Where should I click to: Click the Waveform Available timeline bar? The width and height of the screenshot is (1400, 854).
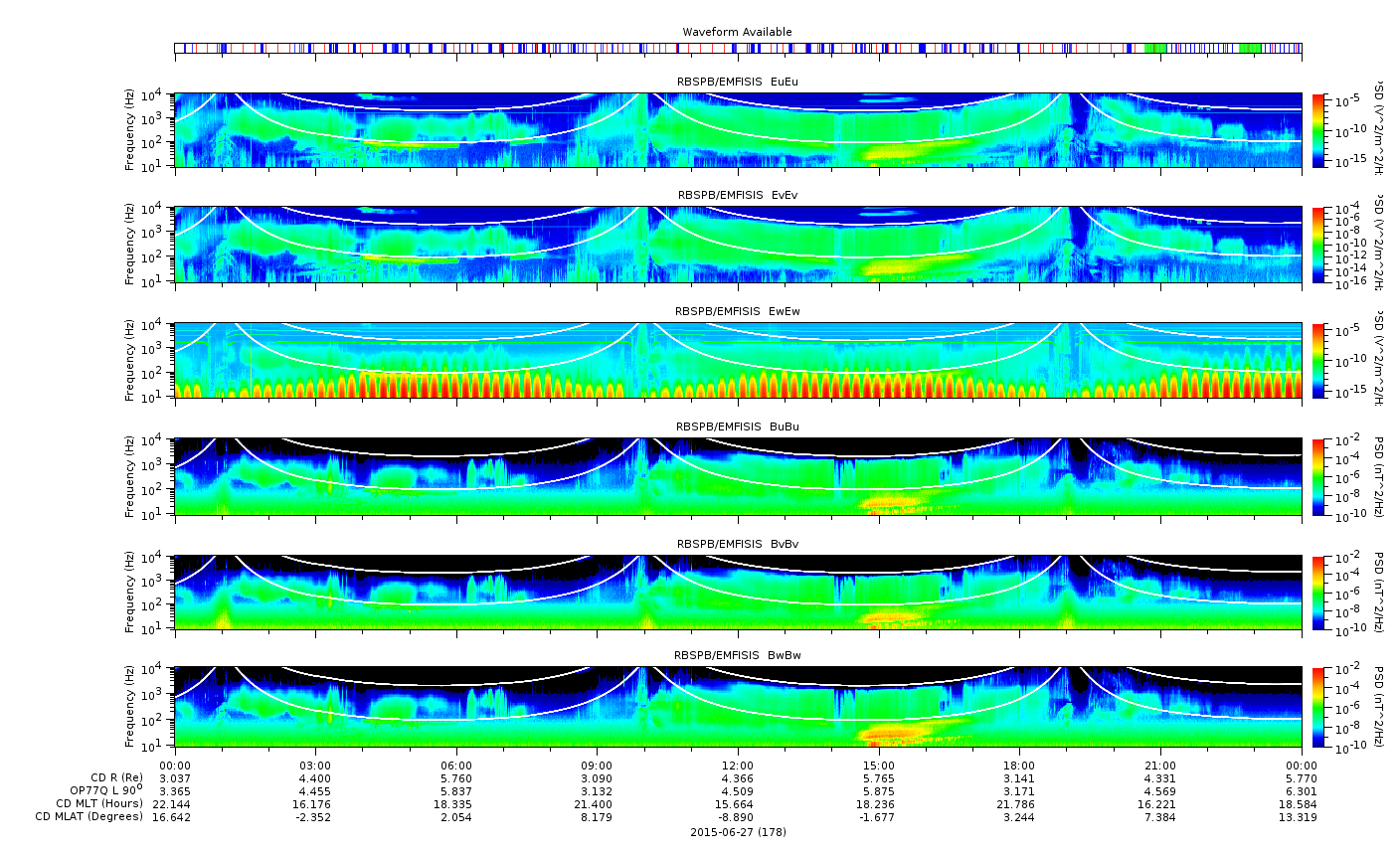tap(738, 48)
